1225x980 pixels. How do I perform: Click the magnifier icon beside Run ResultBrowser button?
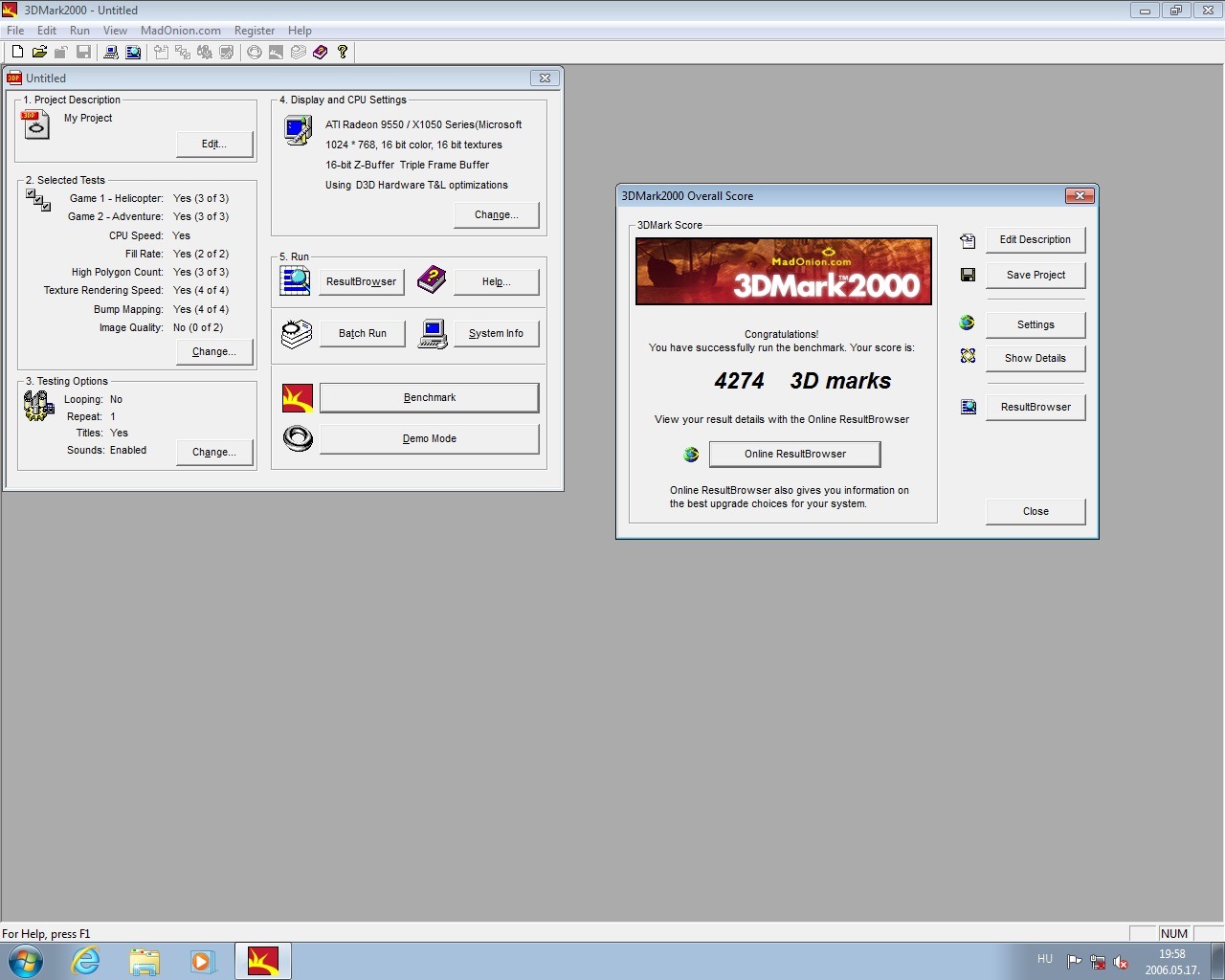[296, 280]
